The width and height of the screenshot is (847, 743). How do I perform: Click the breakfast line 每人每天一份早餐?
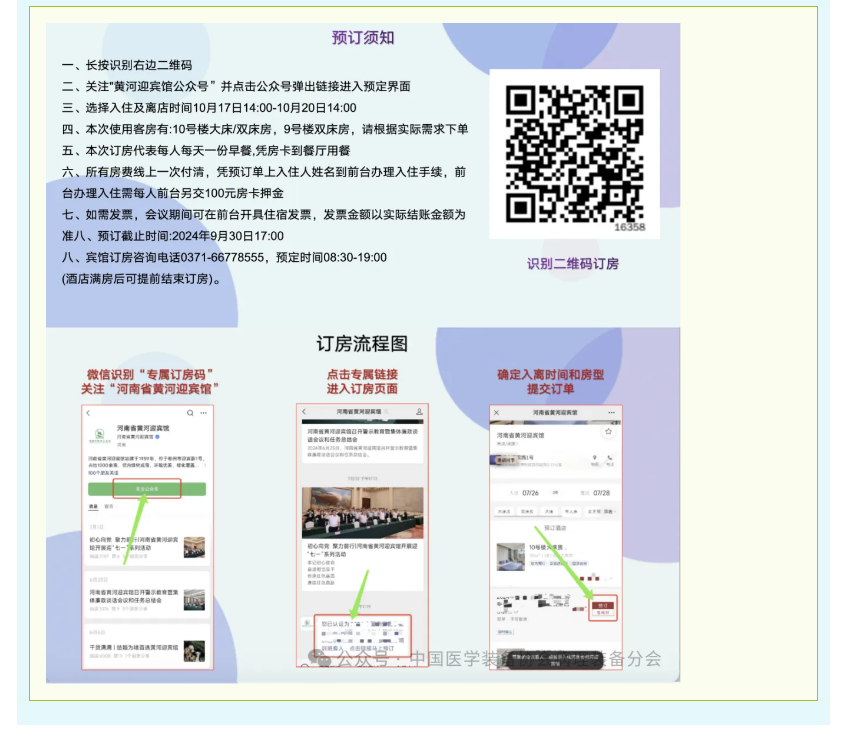tap(206, 151)
